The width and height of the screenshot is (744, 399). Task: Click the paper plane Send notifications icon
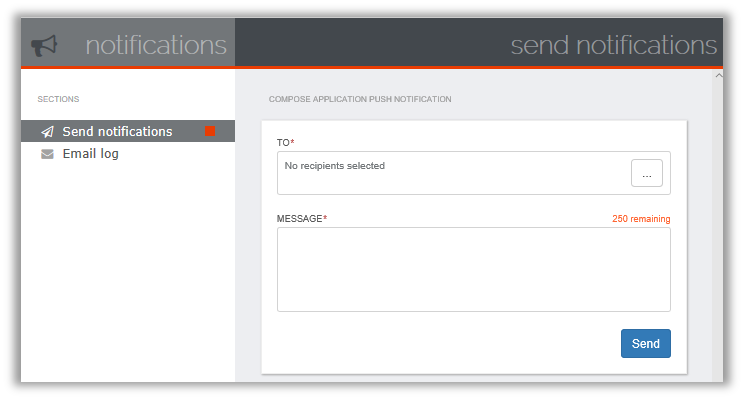pyautogui.click(x=47, y=132)
